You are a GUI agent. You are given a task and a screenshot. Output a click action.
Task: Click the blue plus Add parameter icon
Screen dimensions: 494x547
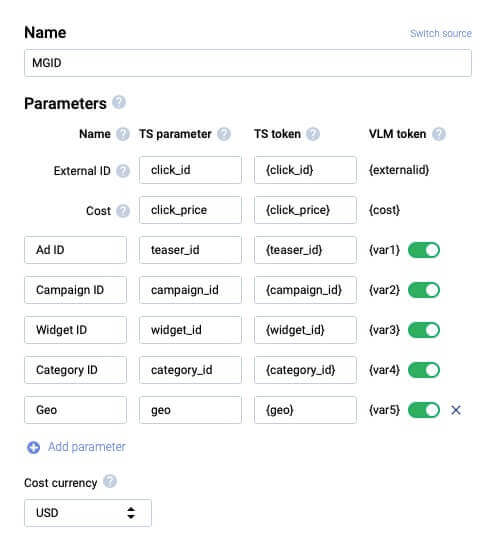click(33, 447)
